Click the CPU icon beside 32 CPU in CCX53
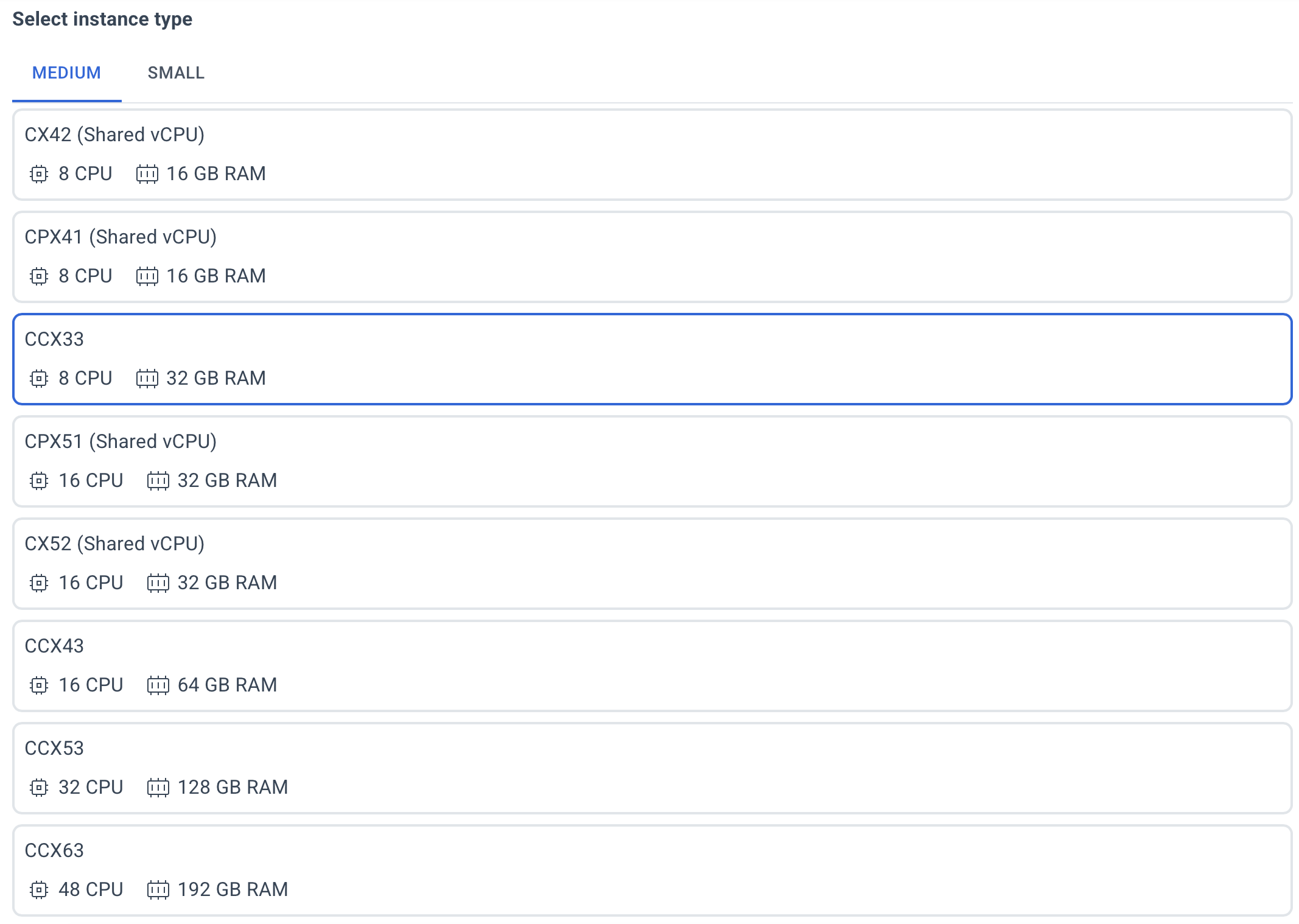 pos(39,788)
